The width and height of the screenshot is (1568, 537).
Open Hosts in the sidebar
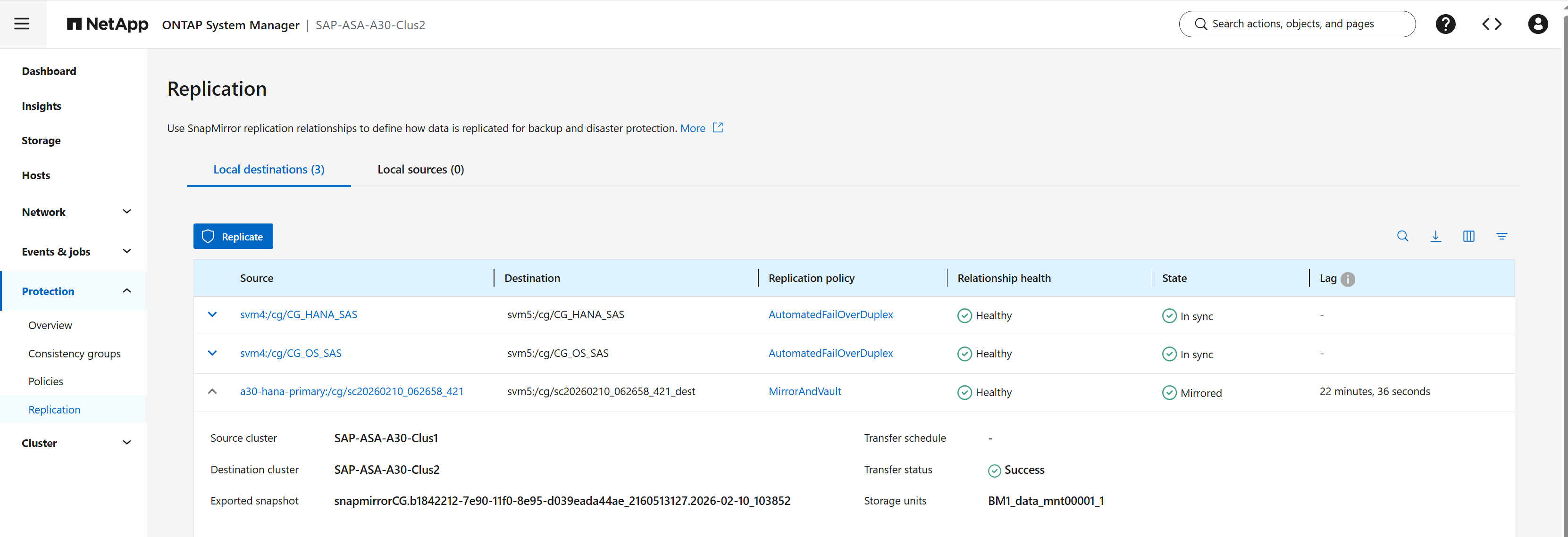pyautogui.click(x=36, y=175)
